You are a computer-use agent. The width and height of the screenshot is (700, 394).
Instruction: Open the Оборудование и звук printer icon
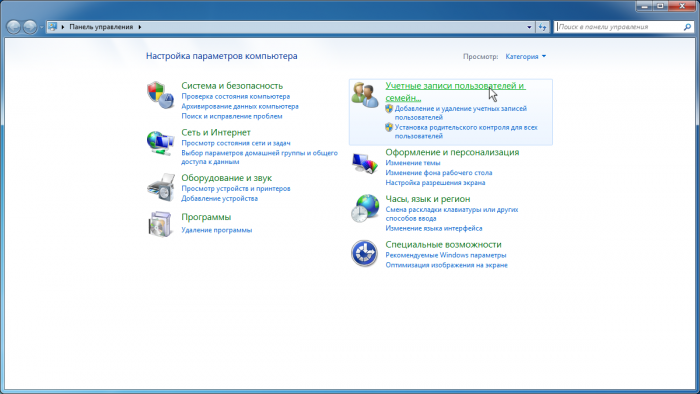click(160, 187)
